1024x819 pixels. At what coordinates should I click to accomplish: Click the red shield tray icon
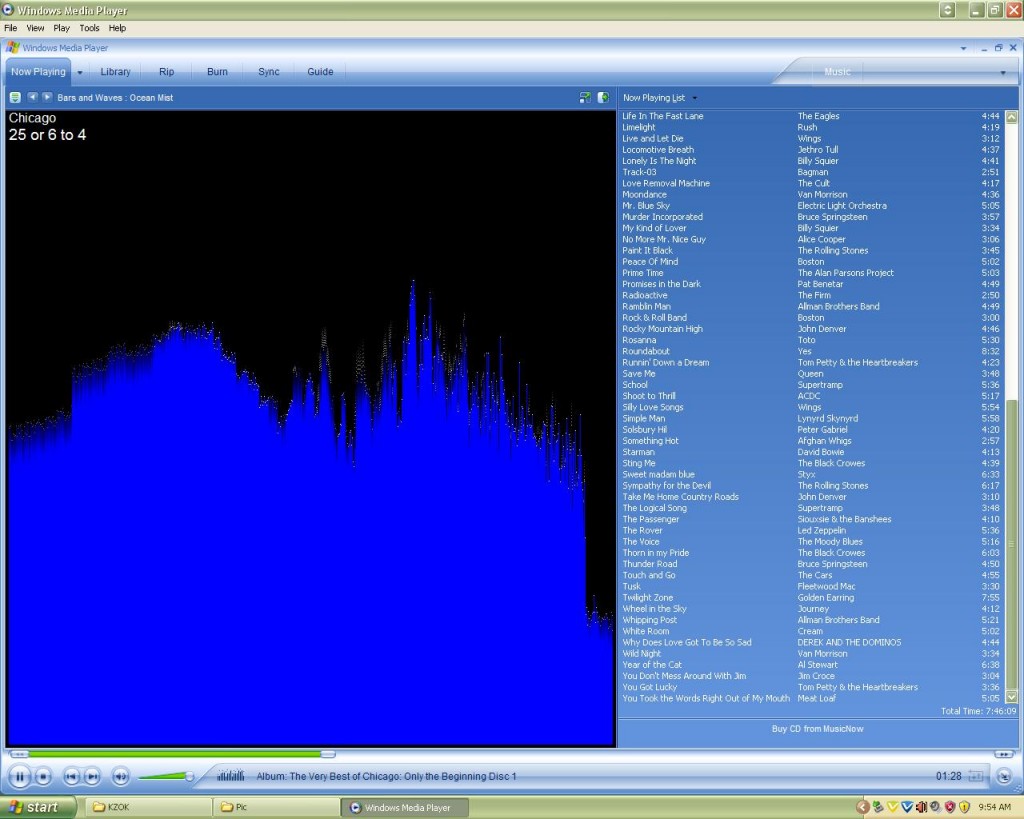coord(950,807)
